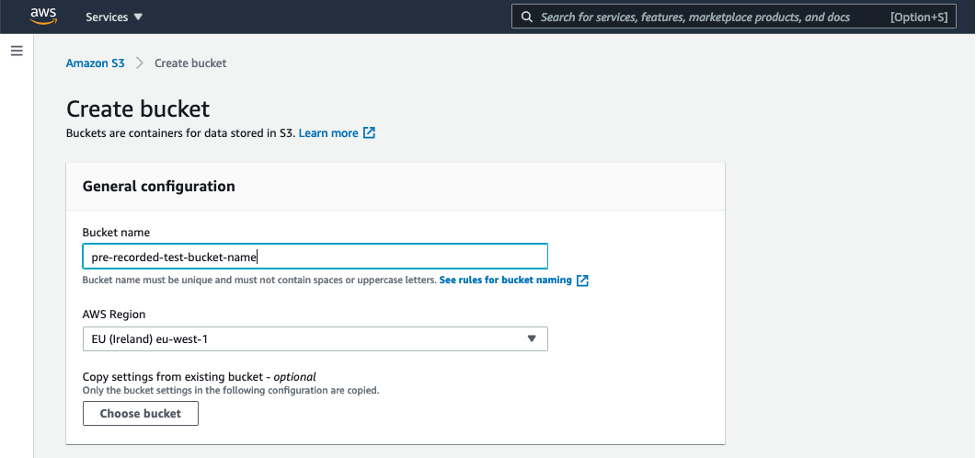Click external link icon after bucket naming rules
The width and height of the screenshot is (977, 458).
(583, 281)
